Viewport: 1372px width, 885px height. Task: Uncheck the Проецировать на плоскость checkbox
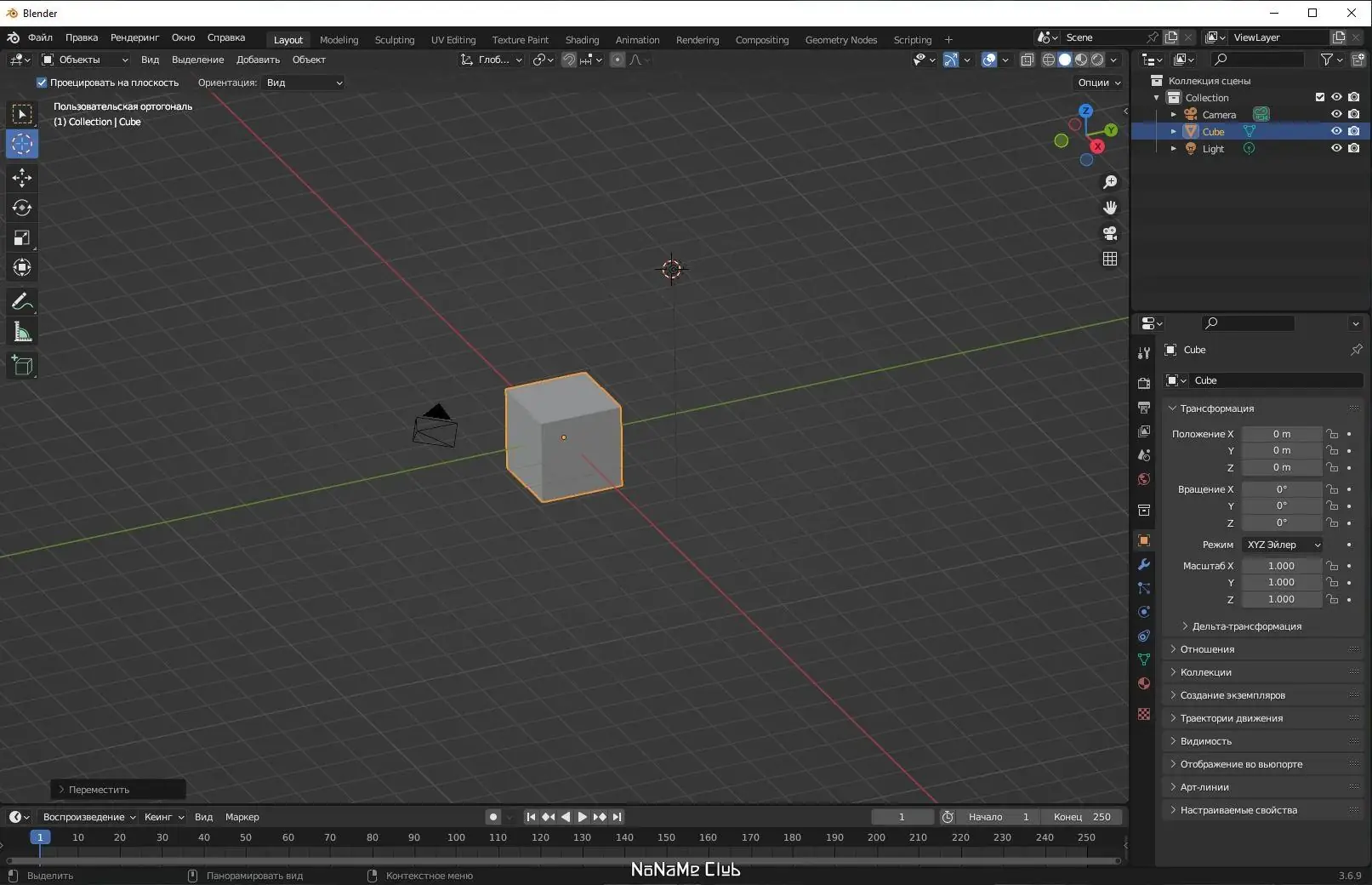(x=42, y=83)
